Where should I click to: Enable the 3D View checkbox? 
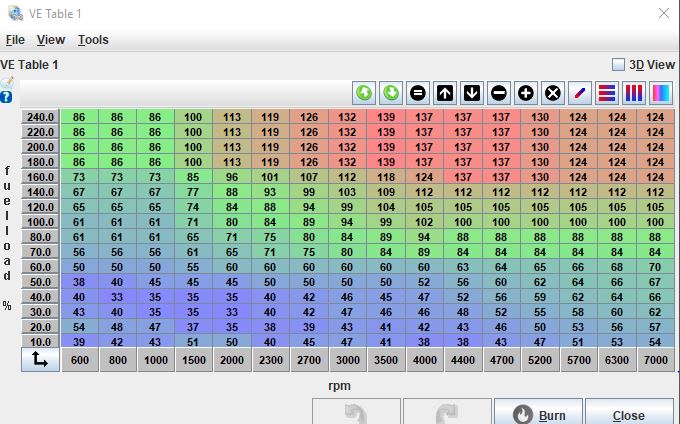coord(618,65)
